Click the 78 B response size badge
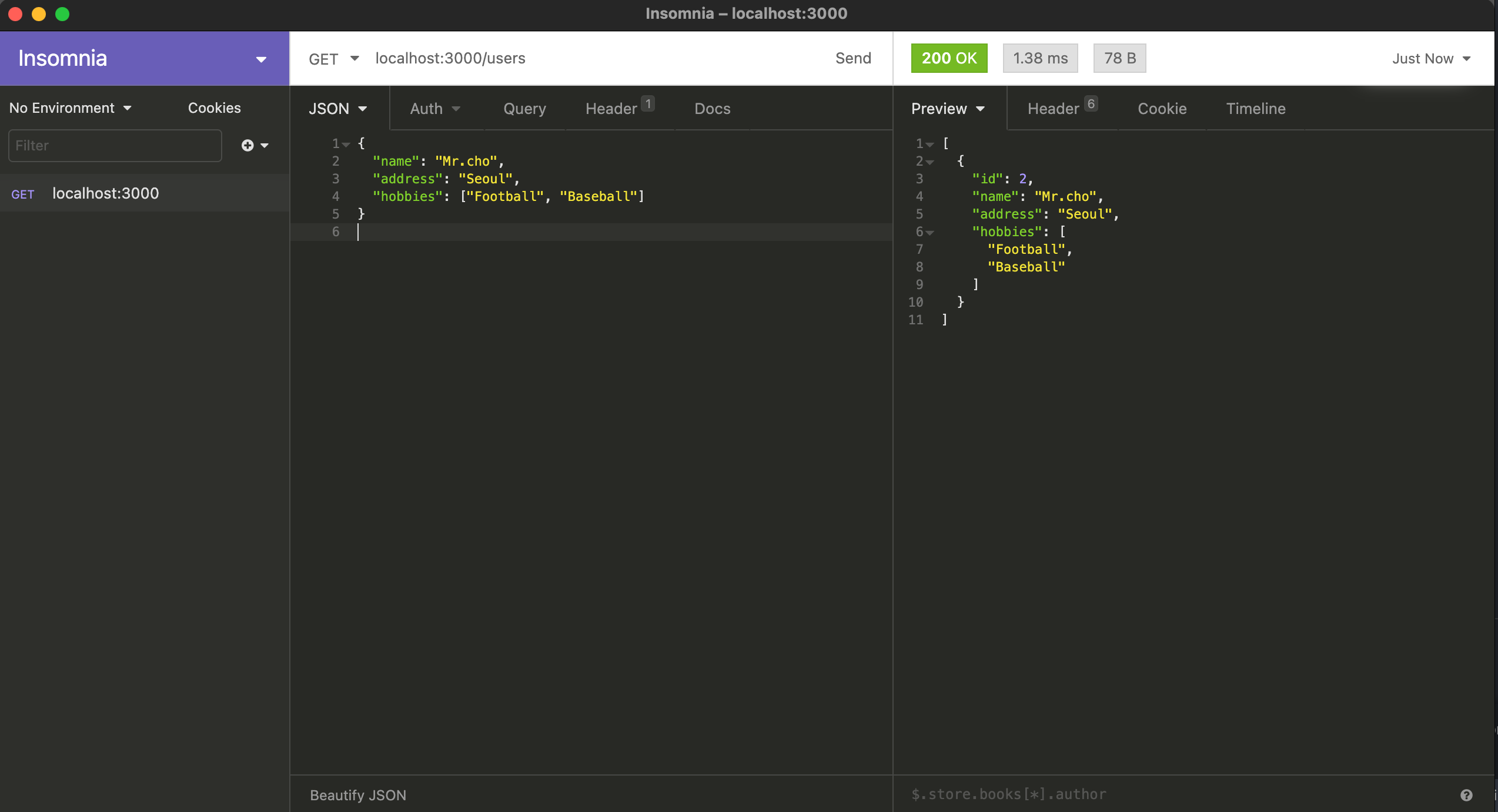The width and height of the screenshot is (1498, 812). pos(1119,58)
